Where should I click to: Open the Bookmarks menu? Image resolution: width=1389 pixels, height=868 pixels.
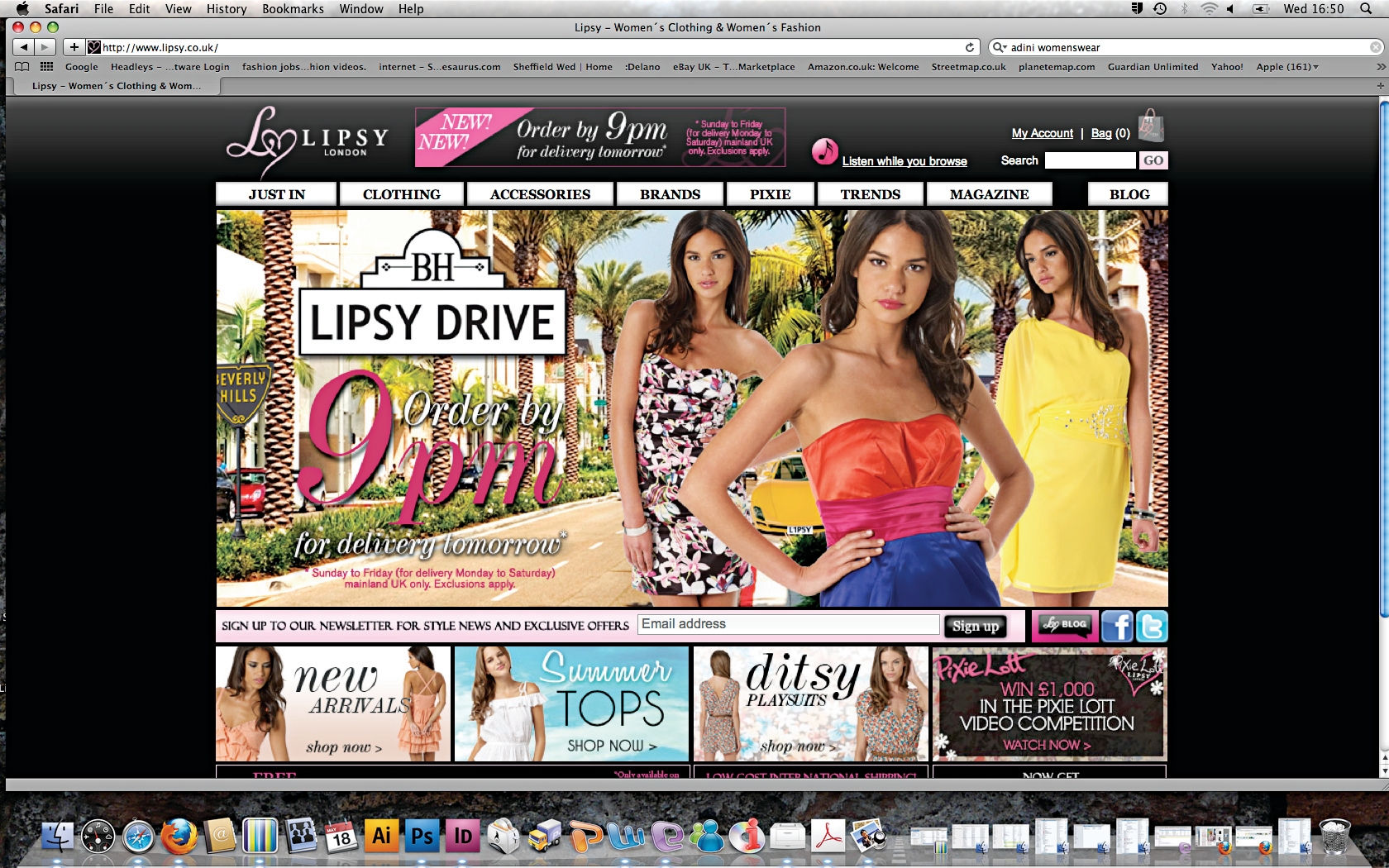293,8
